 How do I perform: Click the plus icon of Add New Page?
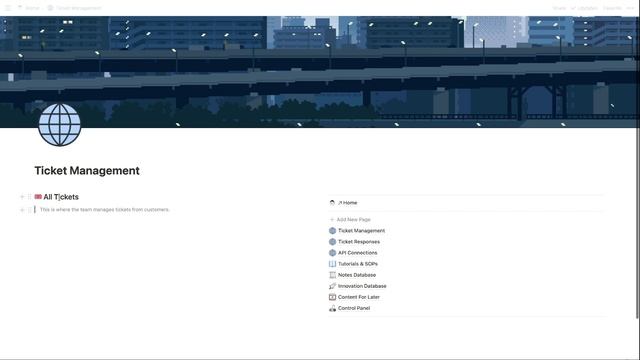pos(332,220)
